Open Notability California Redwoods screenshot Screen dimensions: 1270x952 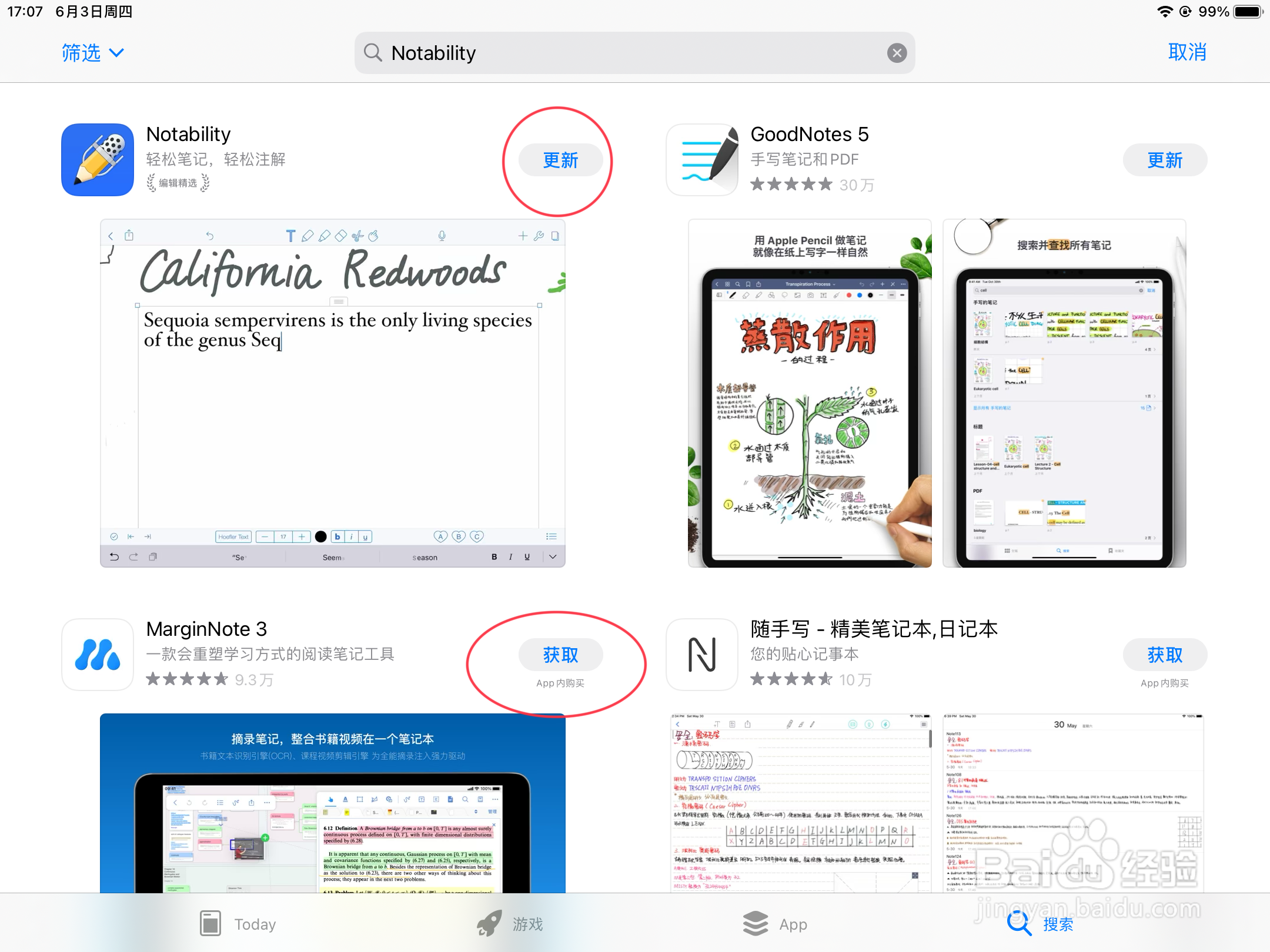click(x=333, y=393)
